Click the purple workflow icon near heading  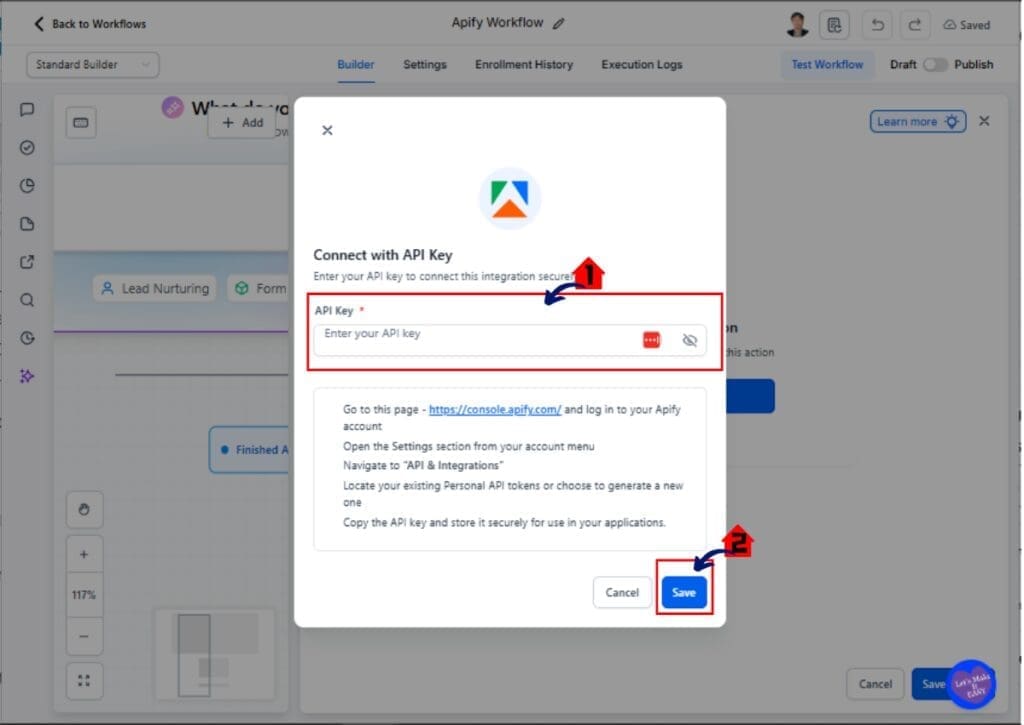point(172,107)
